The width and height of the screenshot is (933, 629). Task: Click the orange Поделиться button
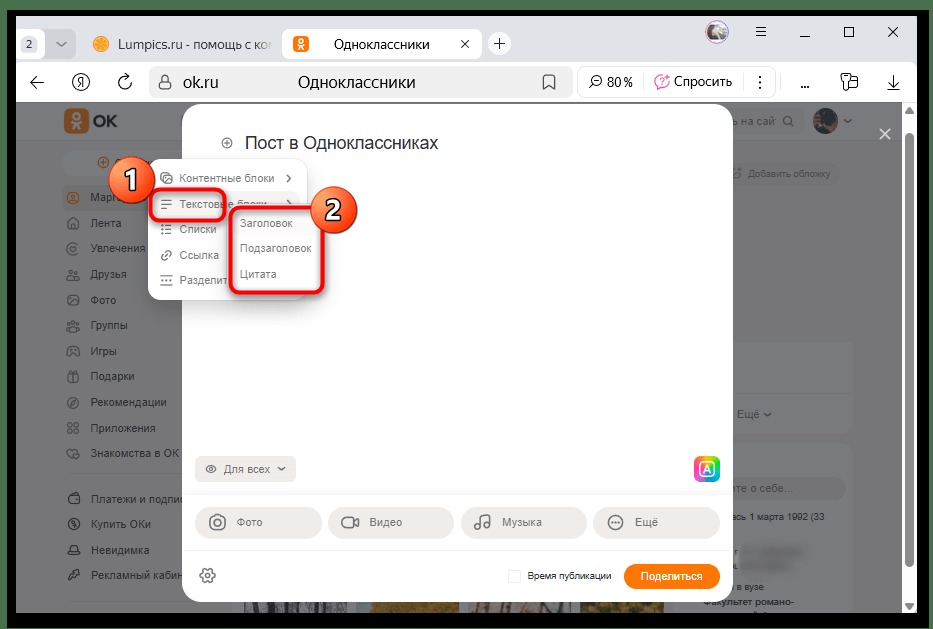[671, 576]
